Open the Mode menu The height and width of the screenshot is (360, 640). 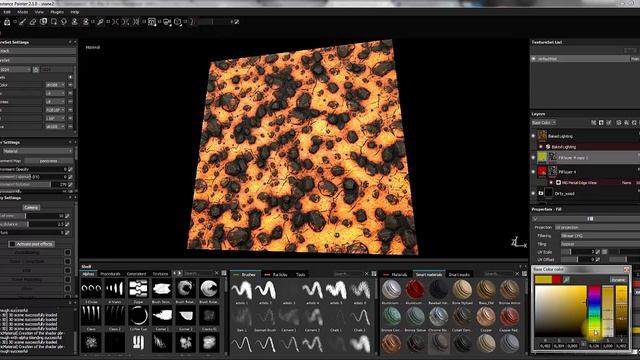[22, 12]
